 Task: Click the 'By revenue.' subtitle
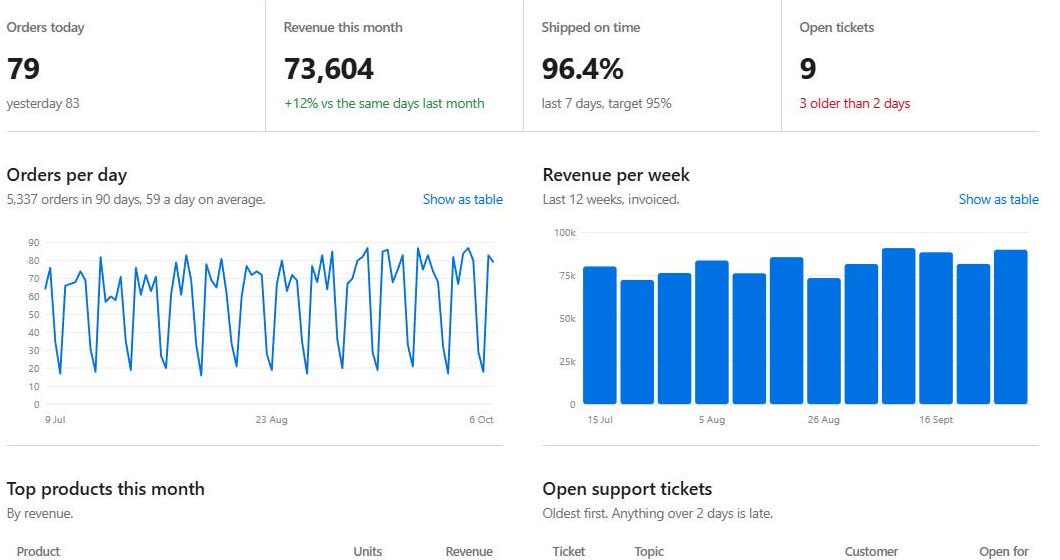point(40,514)
